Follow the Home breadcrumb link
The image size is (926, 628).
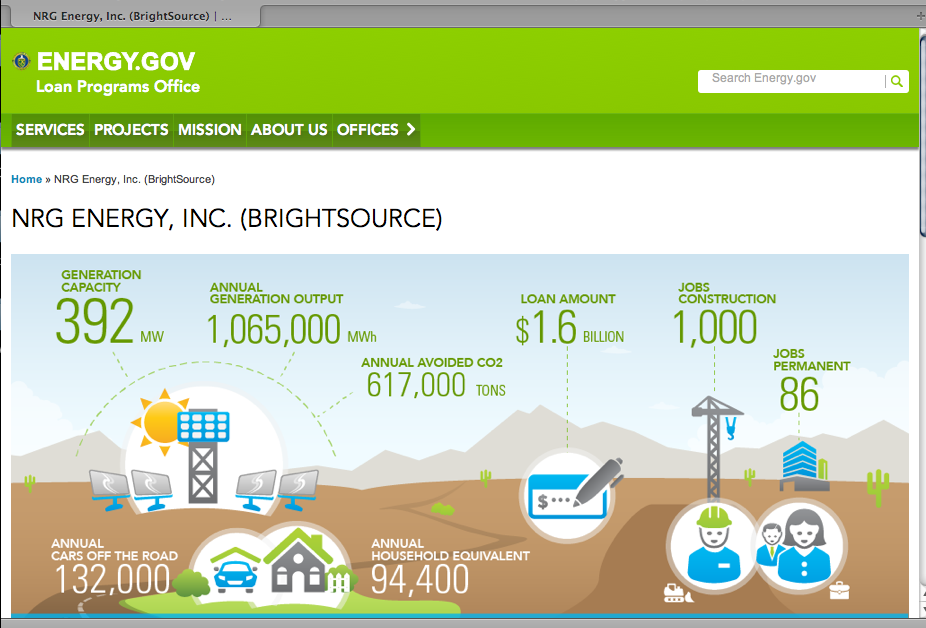click(x=27, y=179)
